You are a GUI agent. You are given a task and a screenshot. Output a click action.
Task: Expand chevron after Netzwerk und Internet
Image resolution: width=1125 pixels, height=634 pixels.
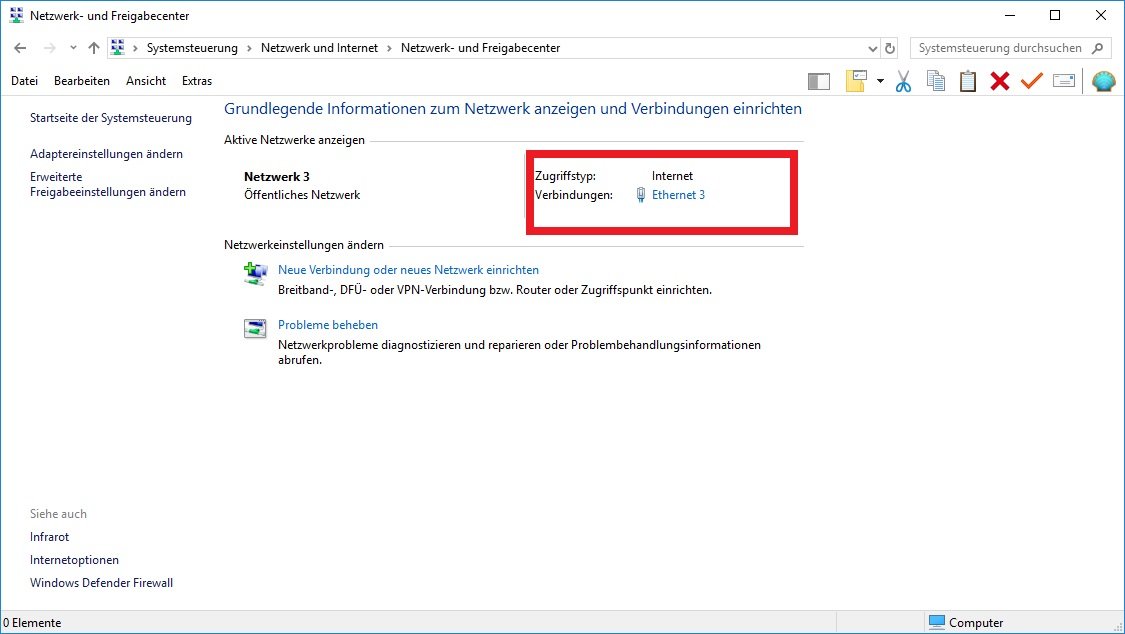tap(389, 48)
